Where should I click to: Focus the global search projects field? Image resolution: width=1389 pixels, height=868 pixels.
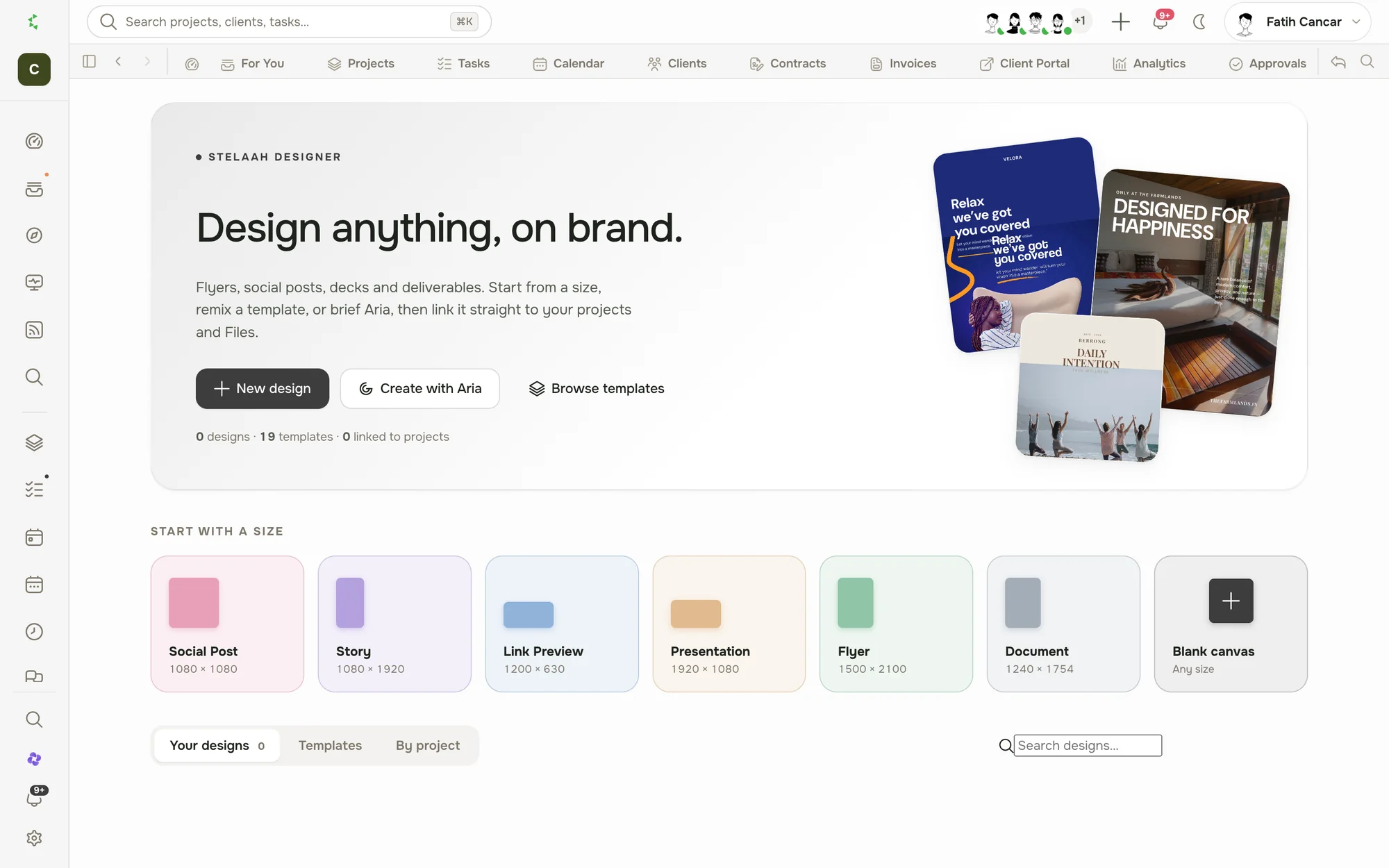289,22
